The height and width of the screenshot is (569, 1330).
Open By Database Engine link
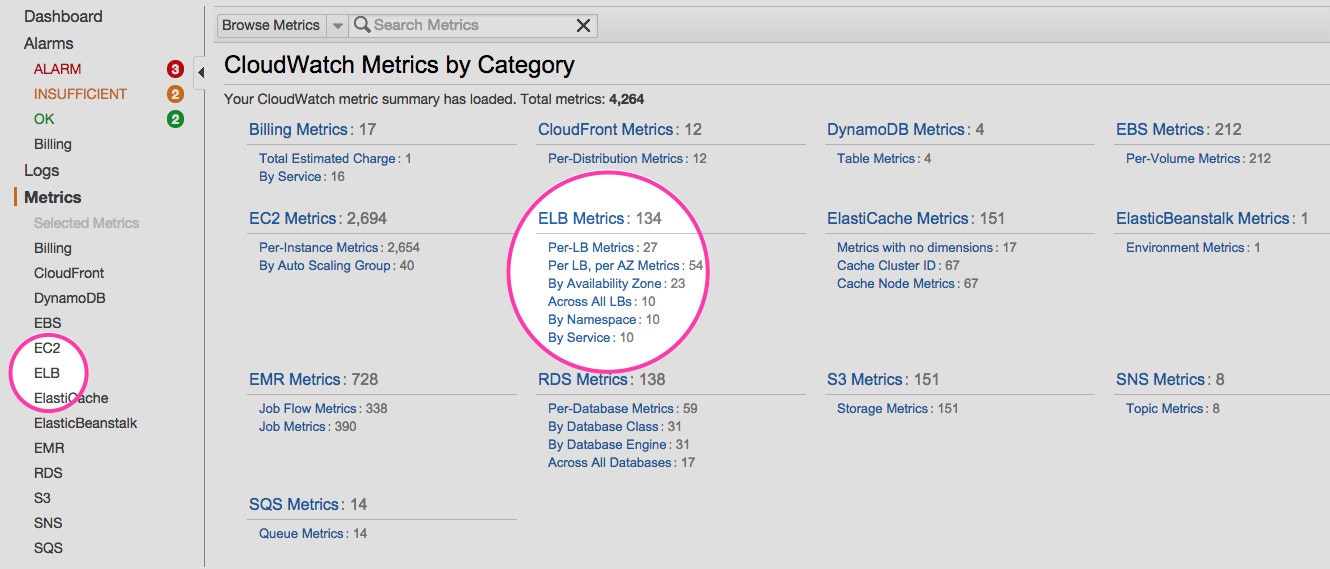(607, 444)
